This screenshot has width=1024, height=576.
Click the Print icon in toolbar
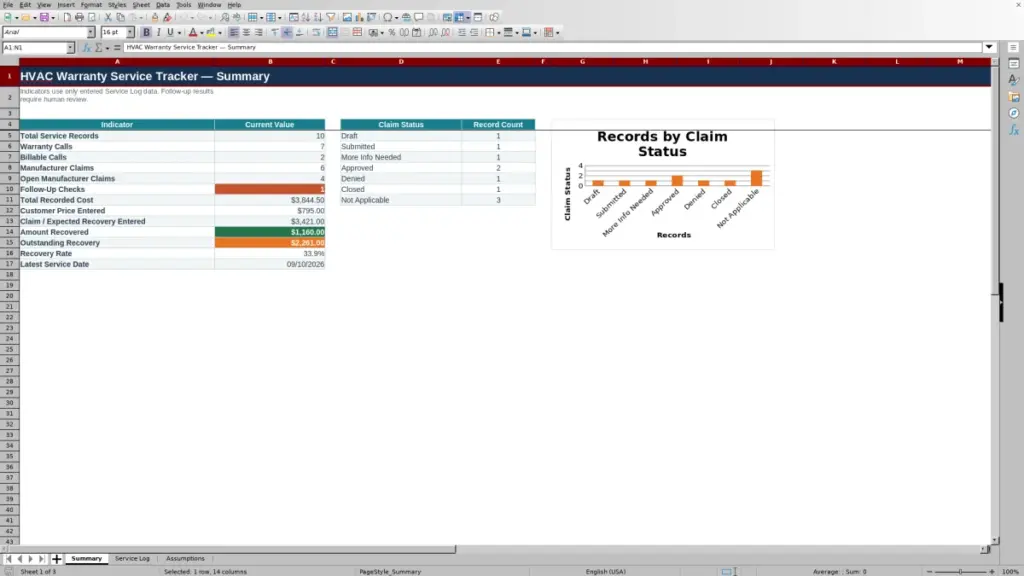click(79, 18)
